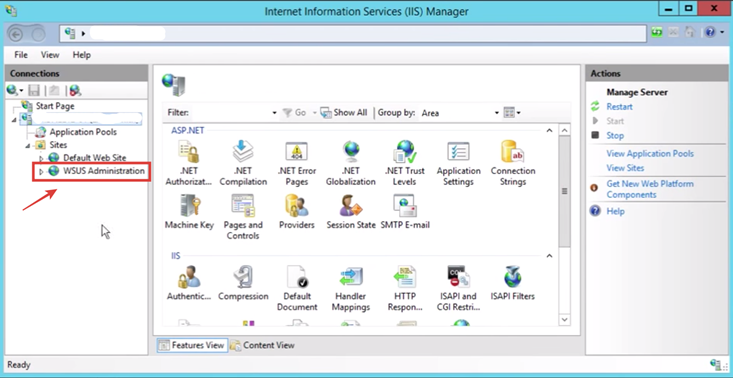Open .NET Globalization feature
The image size is (733, 378).
click(x=351, y=163)
